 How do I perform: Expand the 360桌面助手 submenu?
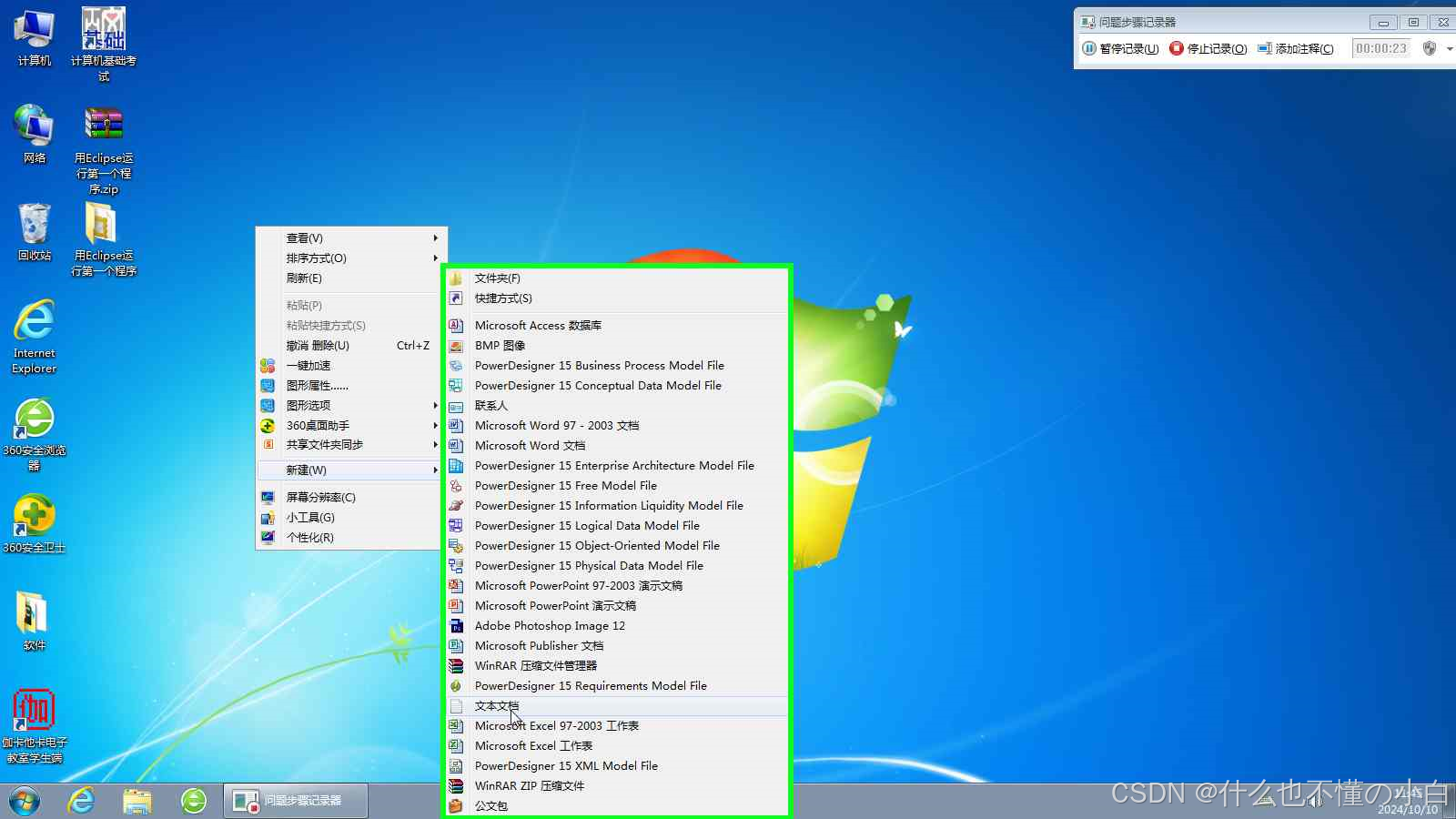point(349,425)
